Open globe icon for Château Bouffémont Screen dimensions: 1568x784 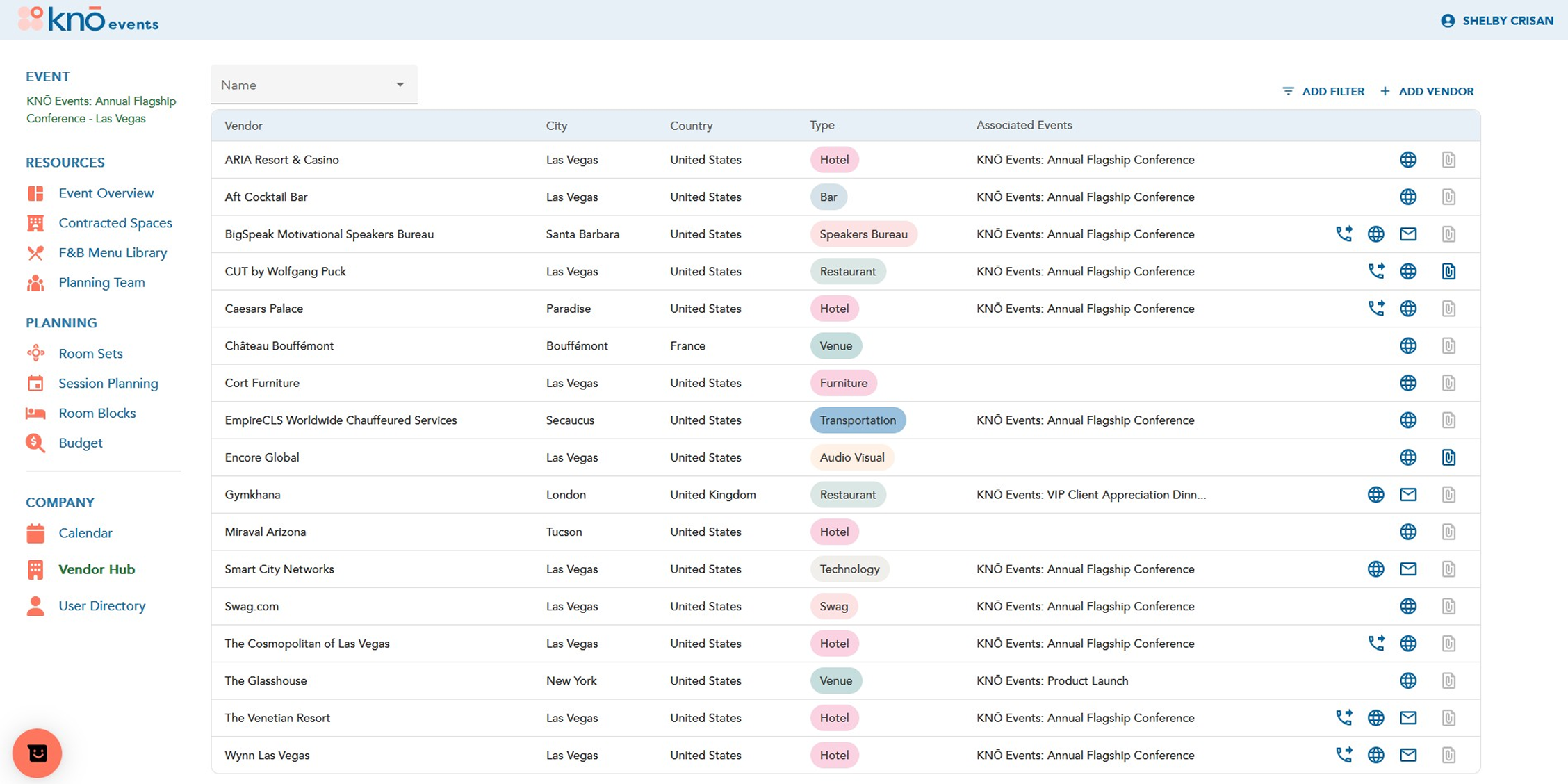1407,345
